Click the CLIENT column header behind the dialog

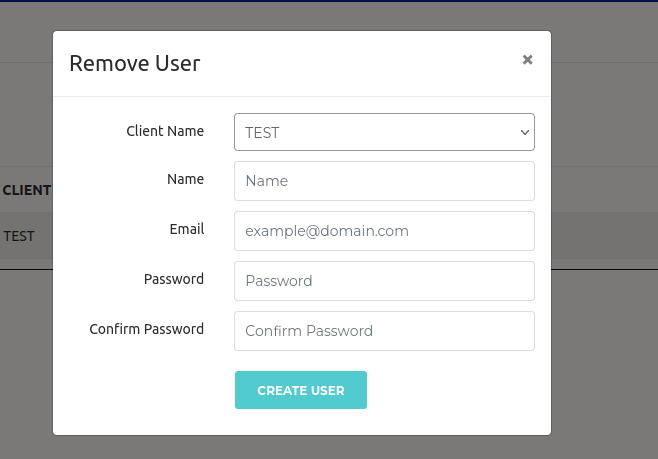[x=26, y=189]
